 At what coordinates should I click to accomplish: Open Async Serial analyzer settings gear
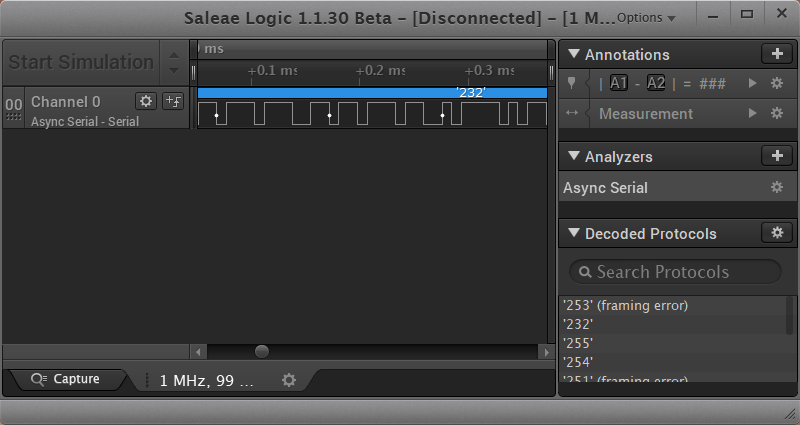(777, 187)
